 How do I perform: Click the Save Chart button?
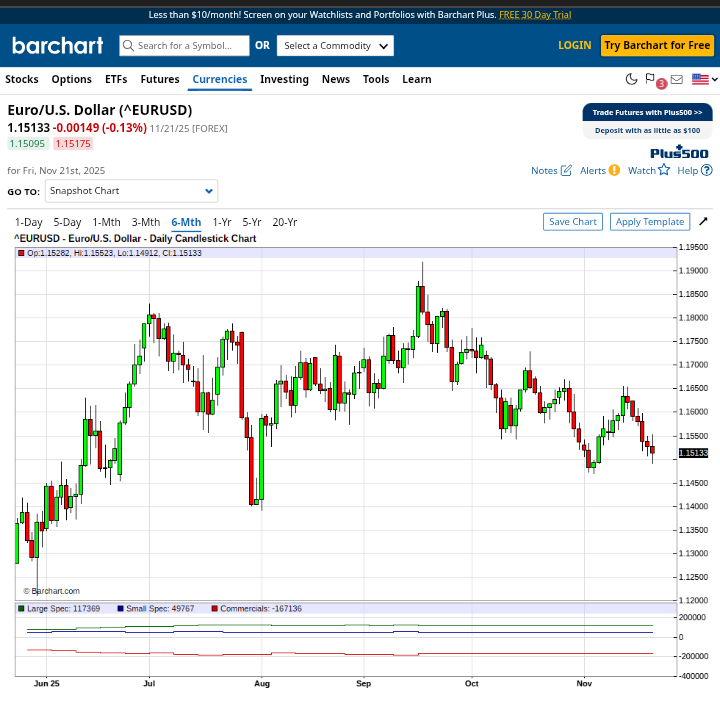573,222
